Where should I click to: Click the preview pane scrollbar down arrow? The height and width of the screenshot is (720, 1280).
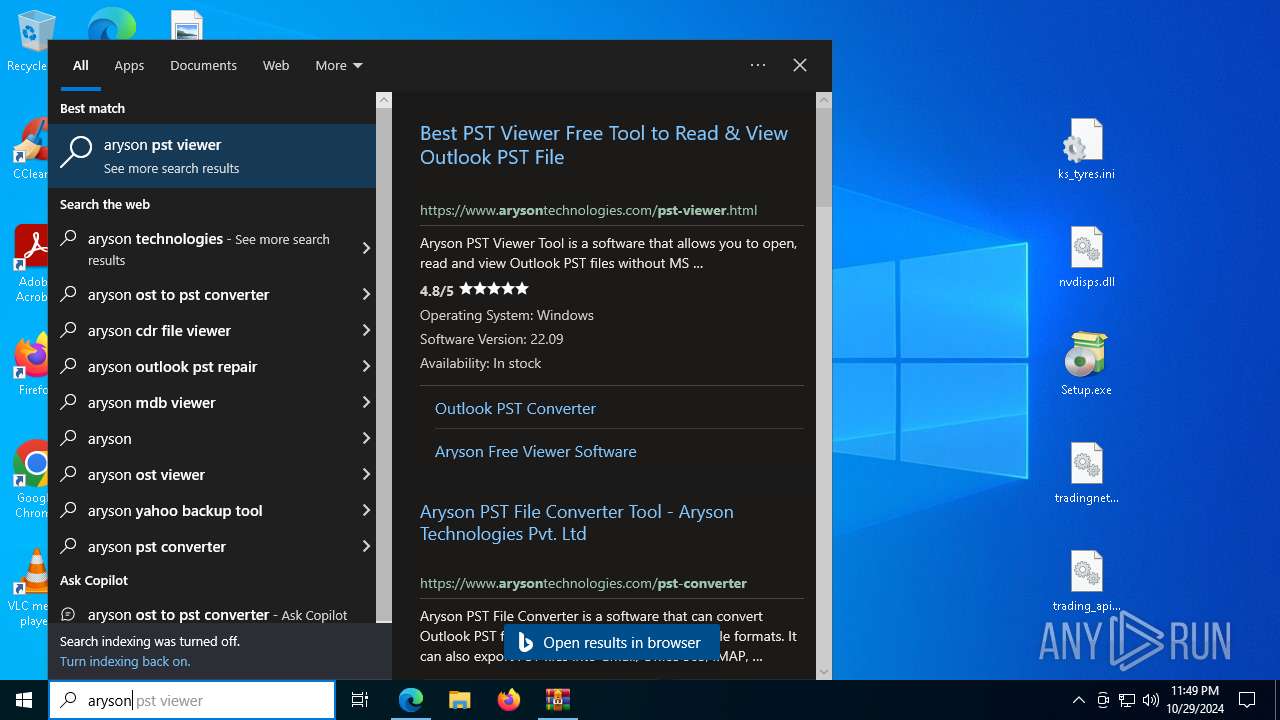[x=824, y=672]
